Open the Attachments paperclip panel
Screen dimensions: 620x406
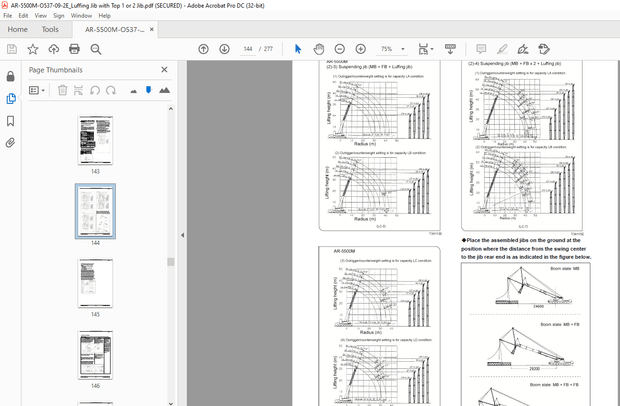point(11,143)
